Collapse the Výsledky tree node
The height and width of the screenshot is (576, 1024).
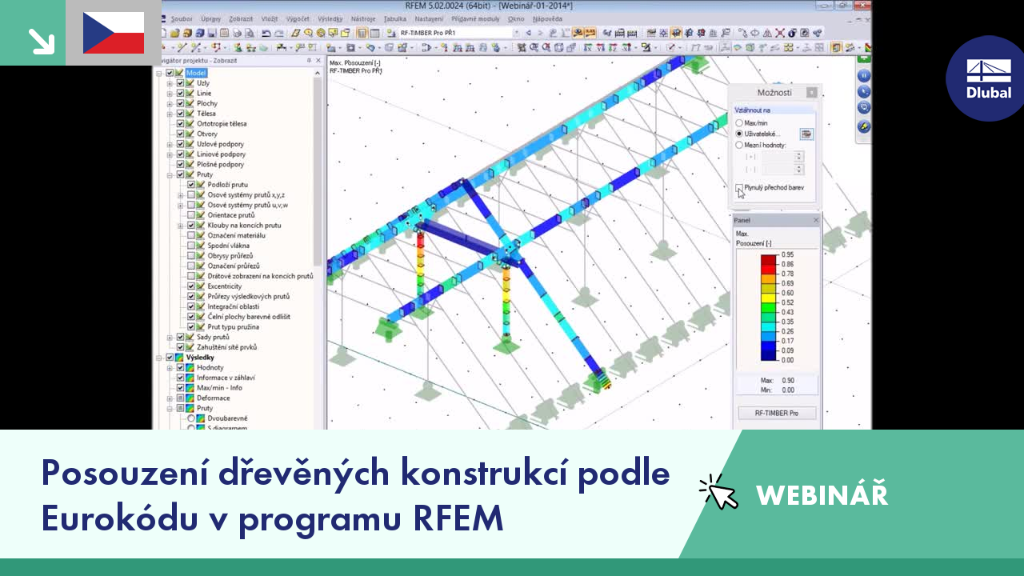point(159,357)
